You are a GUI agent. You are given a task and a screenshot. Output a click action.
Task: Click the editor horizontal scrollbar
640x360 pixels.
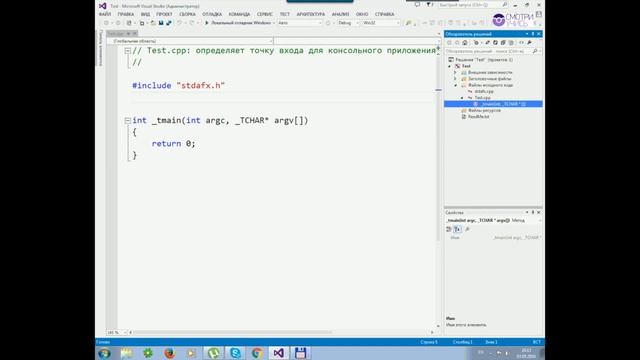coord(281,333)
